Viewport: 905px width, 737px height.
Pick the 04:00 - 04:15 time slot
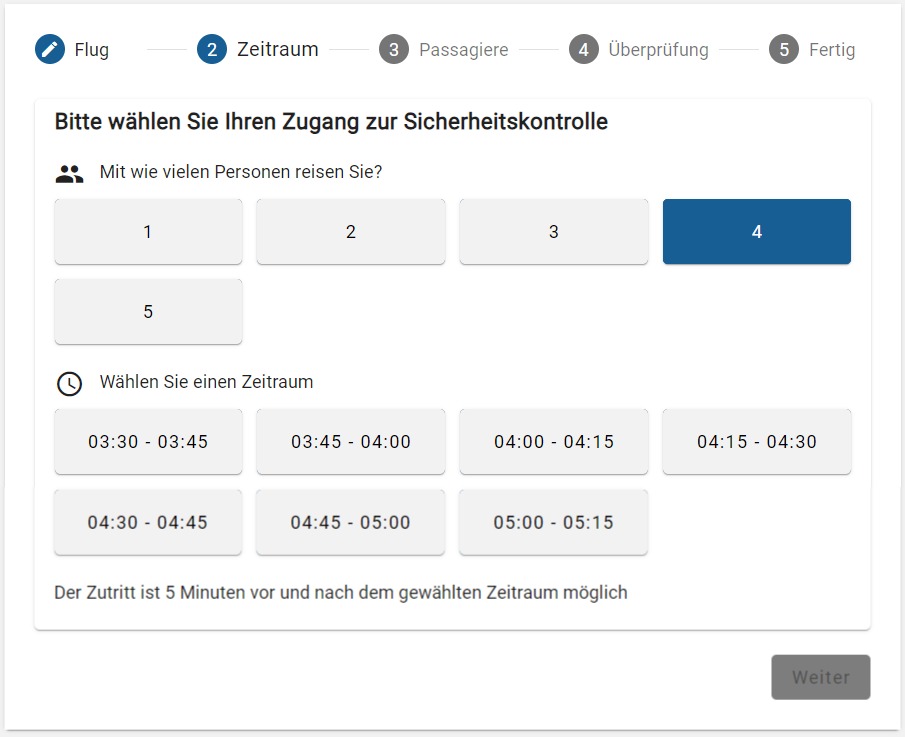554,442
